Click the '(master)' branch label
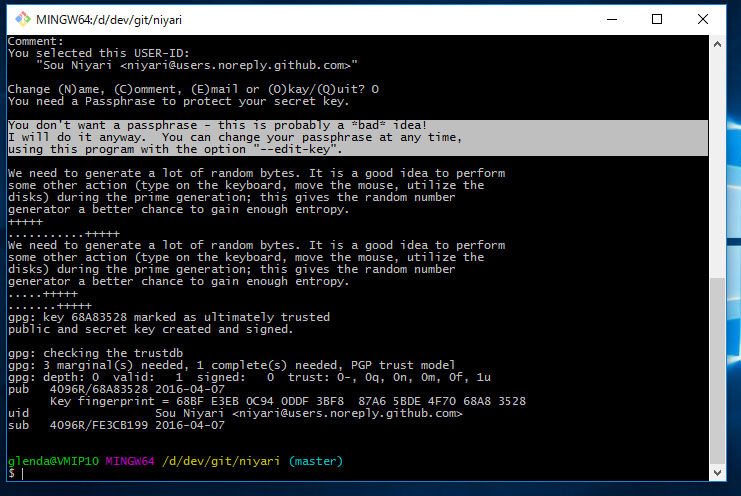This screenshot has width=741, height=496. click(316, 461)
